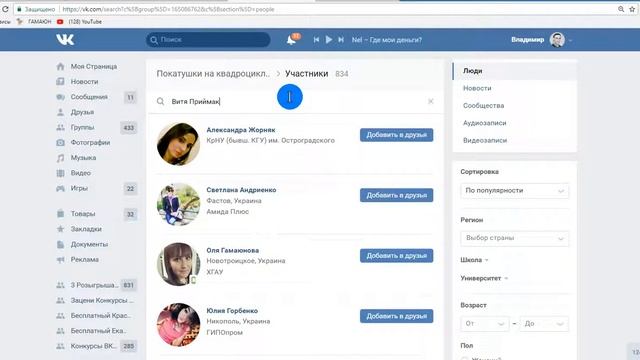The width and height of the screenshot is (640, 360).
Task: Click the Видео sidebar icon
Action: (60, 173)
